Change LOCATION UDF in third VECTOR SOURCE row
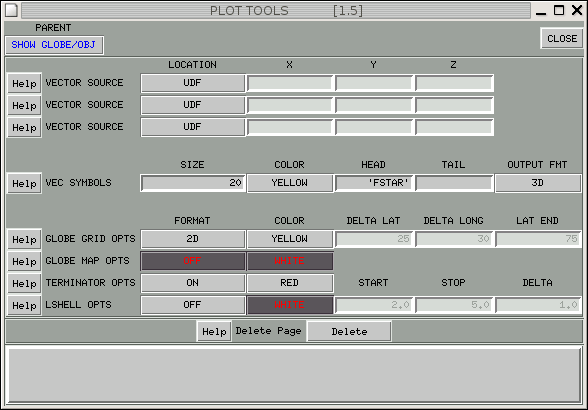The width and height of the screenshot is (588, 410). pyautogui.click(x=193, y=127)
